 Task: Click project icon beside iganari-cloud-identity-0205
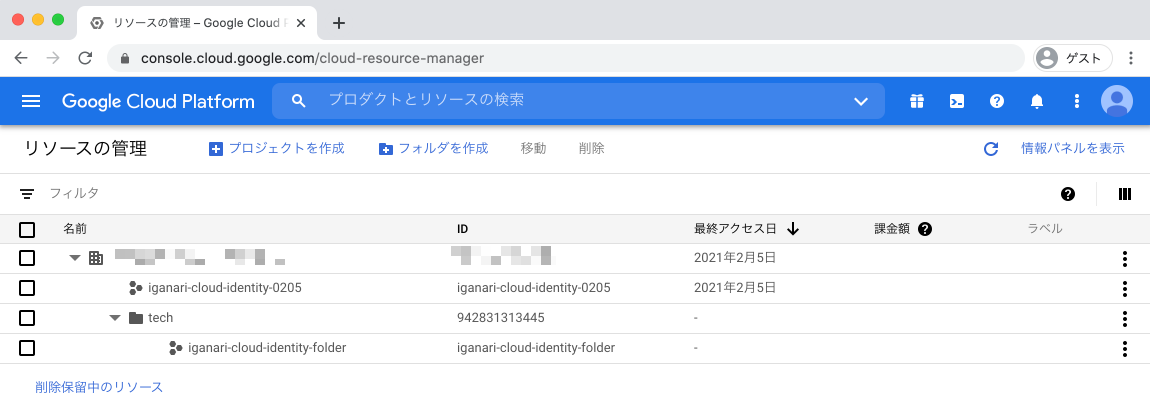pyautogui.click(x=135, y=288)
